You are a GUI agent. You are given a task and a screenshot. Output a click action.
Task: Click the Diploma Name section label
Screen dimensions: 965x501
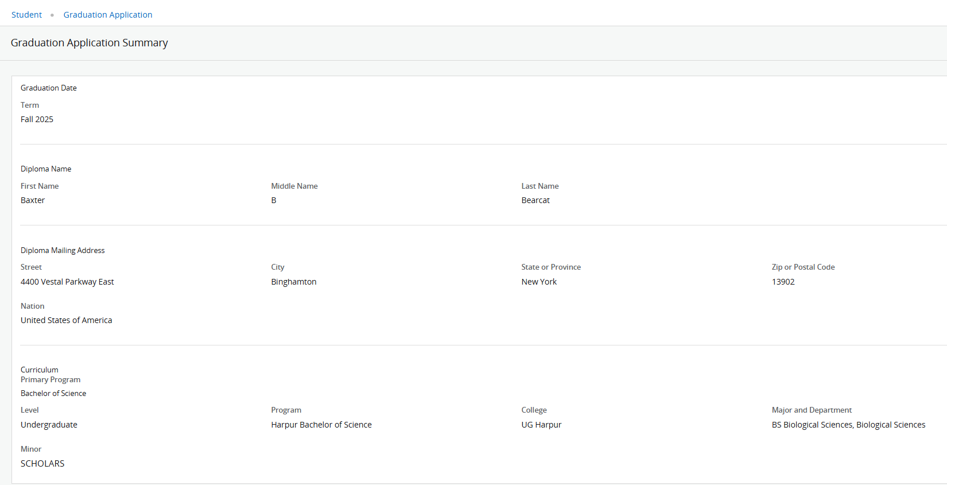click(46, 169)
